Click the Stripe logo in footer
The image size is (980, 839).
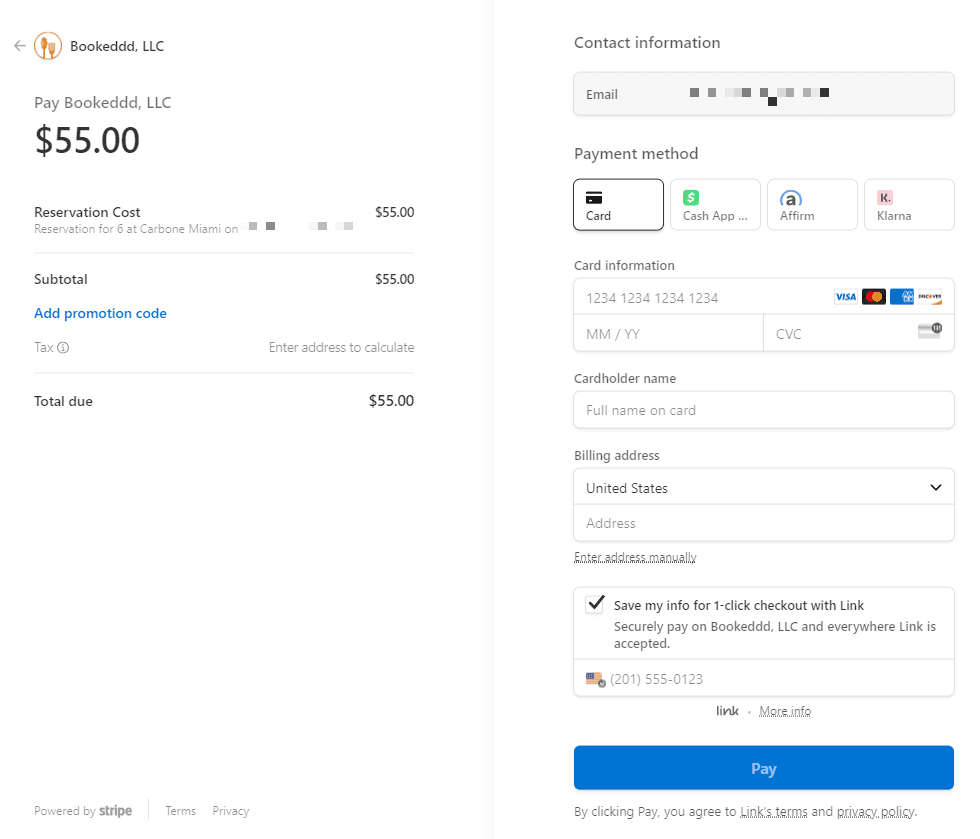click(x=115, y=810)
